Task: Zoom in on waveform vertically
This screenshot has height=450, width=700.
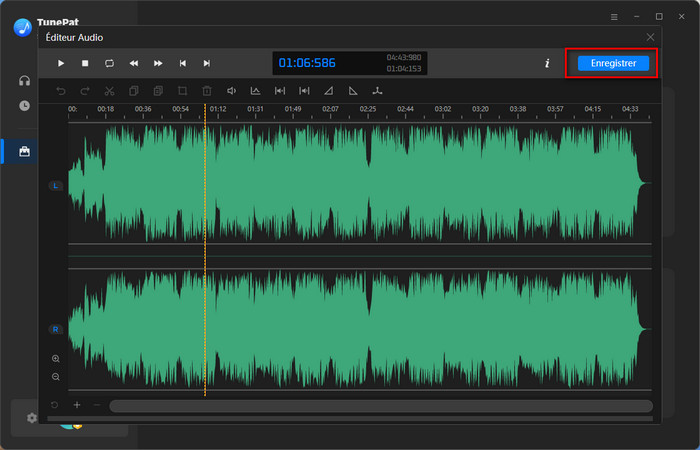Action: [x=55, y=358]
